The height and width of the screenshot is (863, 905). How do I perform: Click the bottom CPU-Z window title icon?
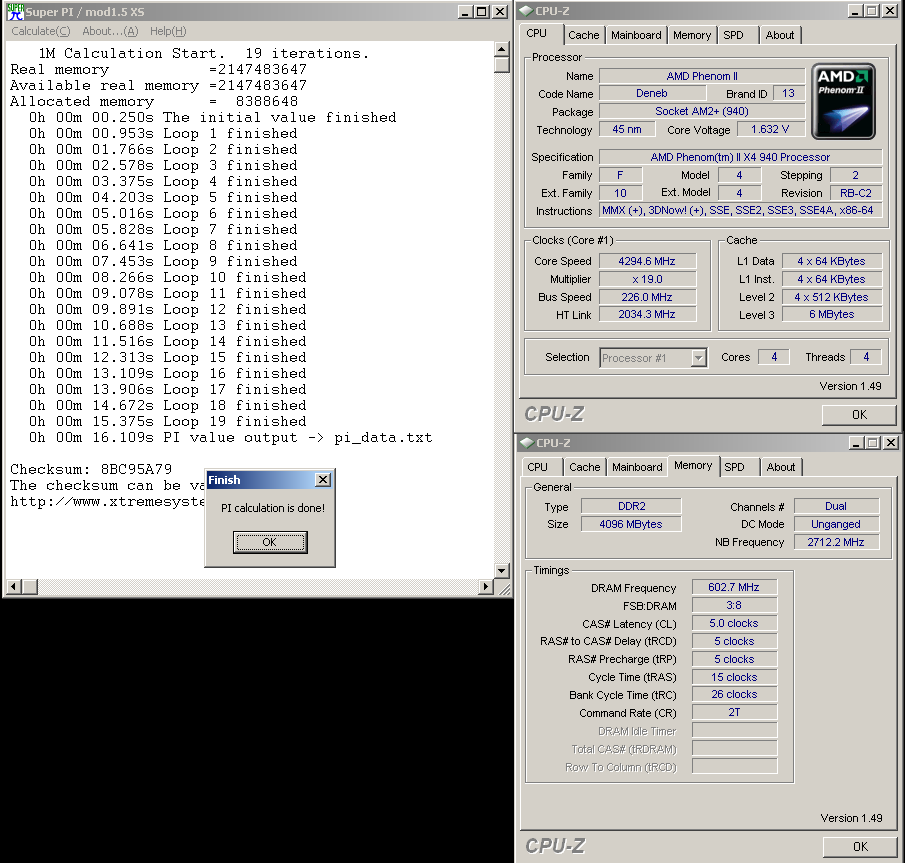point(527,443)
